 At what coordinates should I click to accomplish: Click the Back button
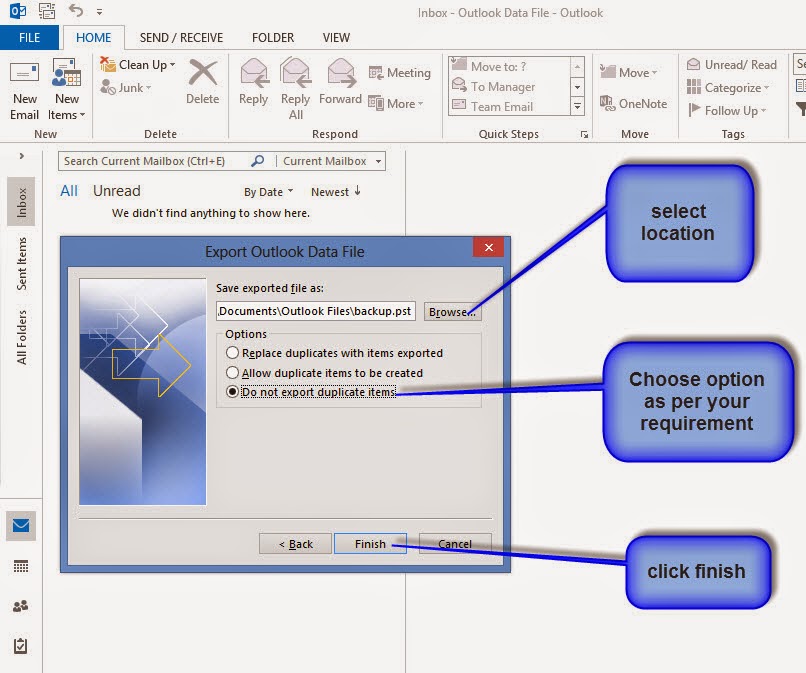pos(296,543)
